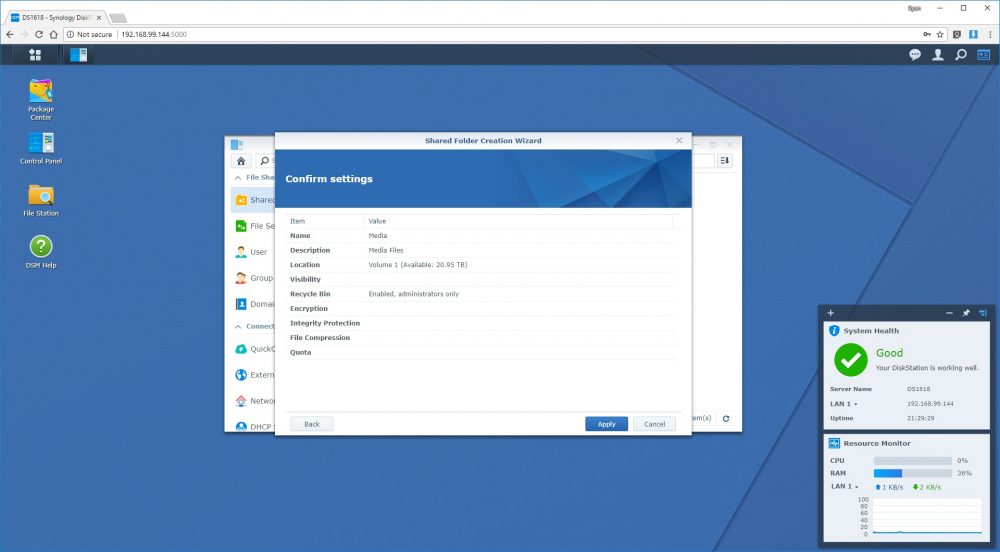This screenshot has width=1000, height=552.
Task: Select the Encryption row
Action: (482, 309)
